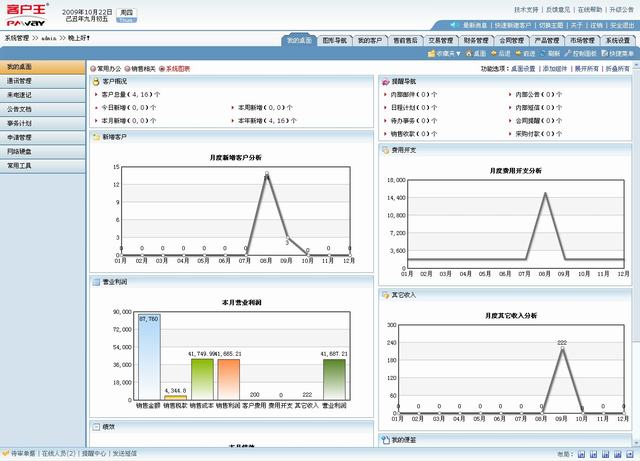Click the first layout icon in bottom-right
Viewport: 640px width, 461px height.
pyautogui.click(x=581, y=453)
